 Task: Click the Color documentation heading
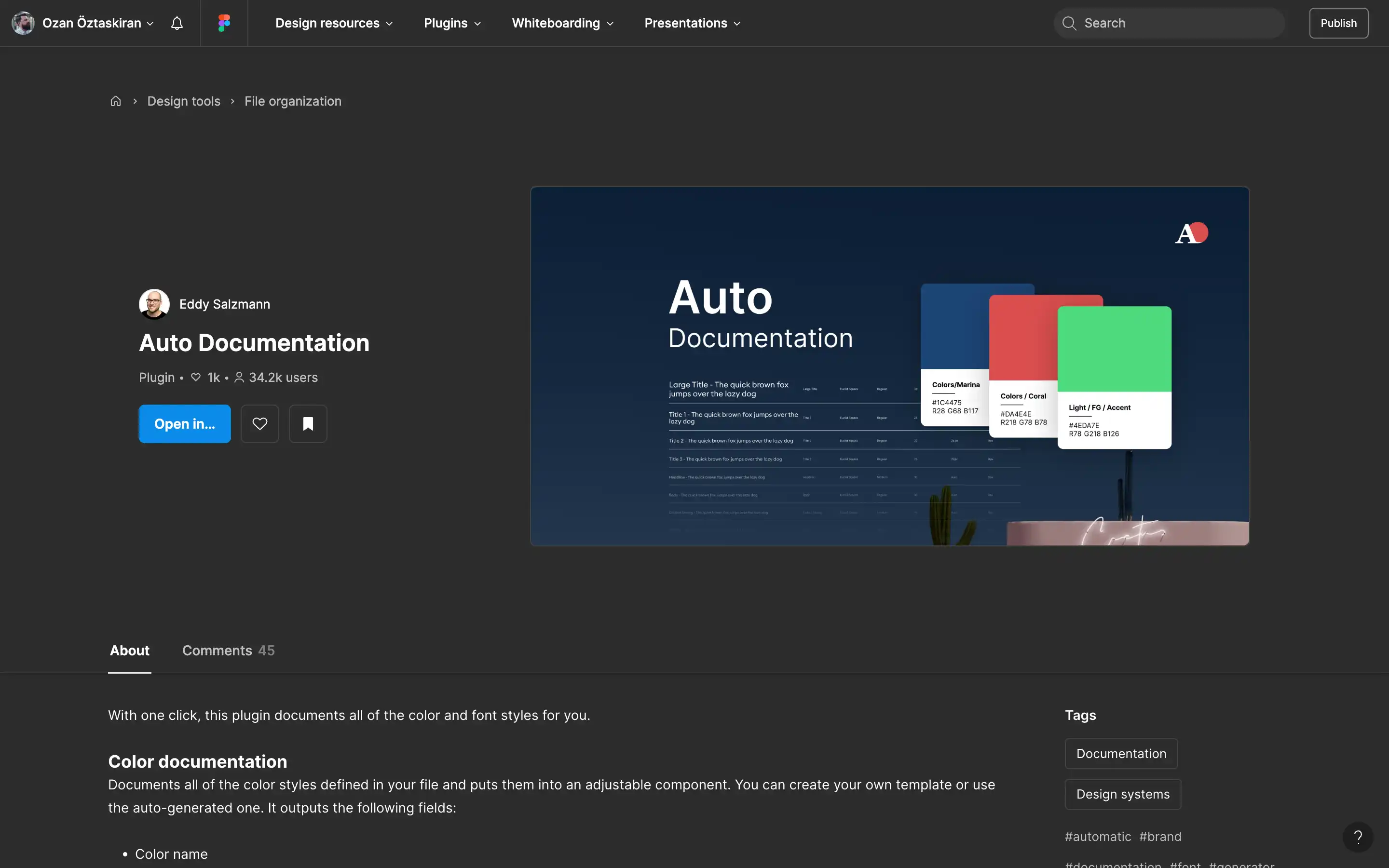[x=197, y=761]
